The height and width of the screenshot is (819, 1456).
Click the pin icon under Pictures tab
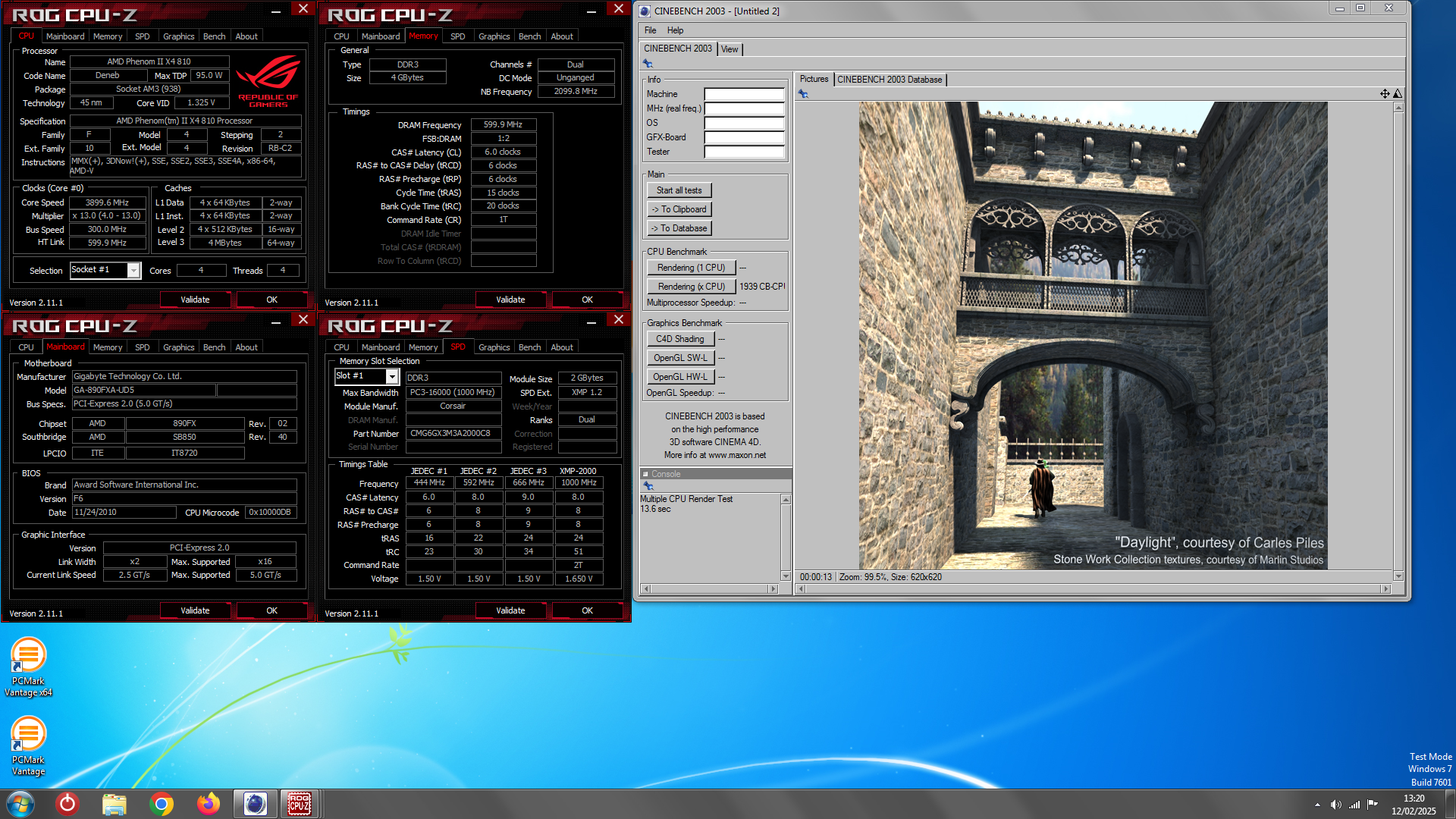[x=803, y=94]
